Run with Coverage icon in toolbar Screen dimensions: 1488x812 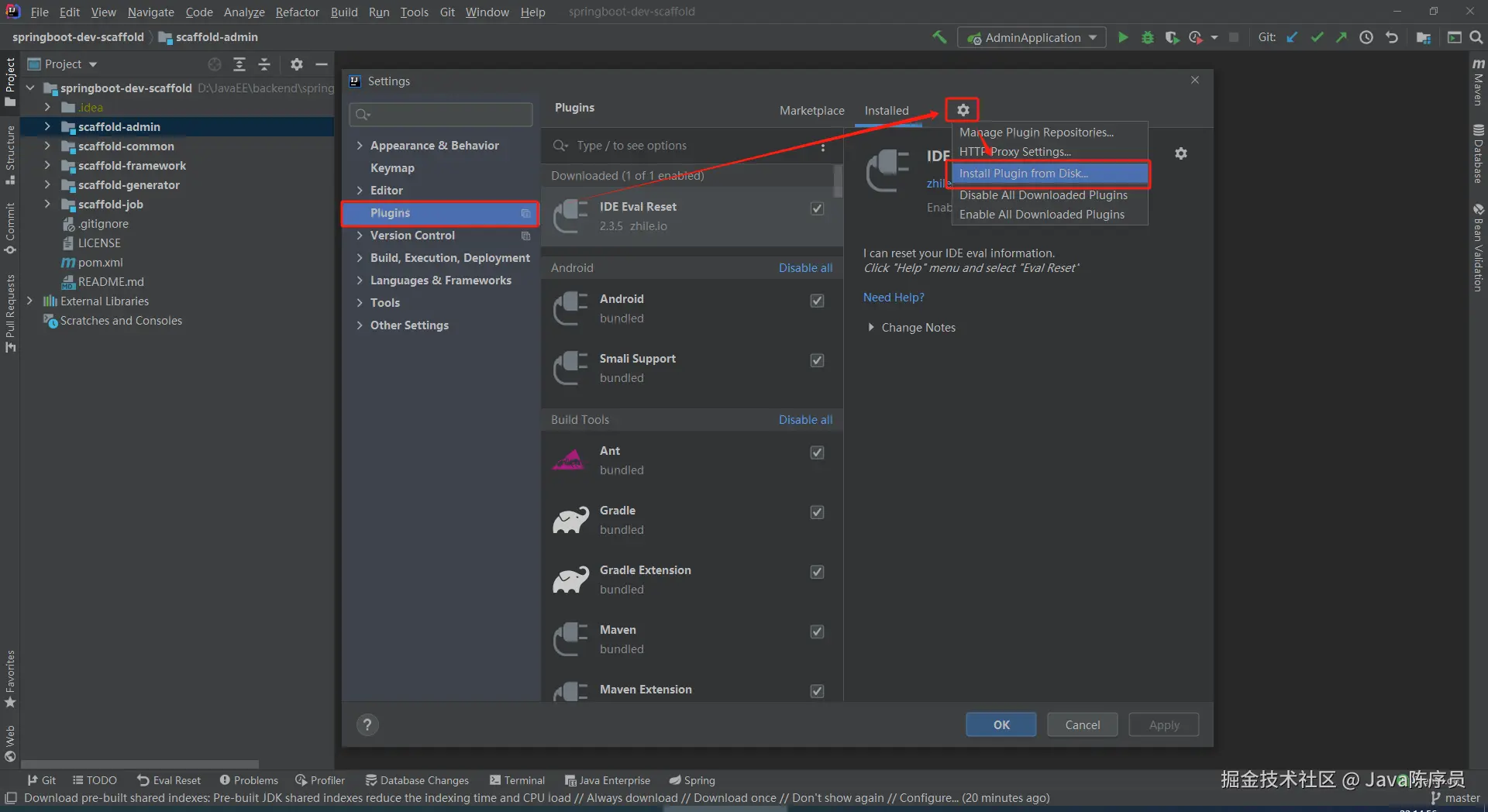[x=1172, y=37]
